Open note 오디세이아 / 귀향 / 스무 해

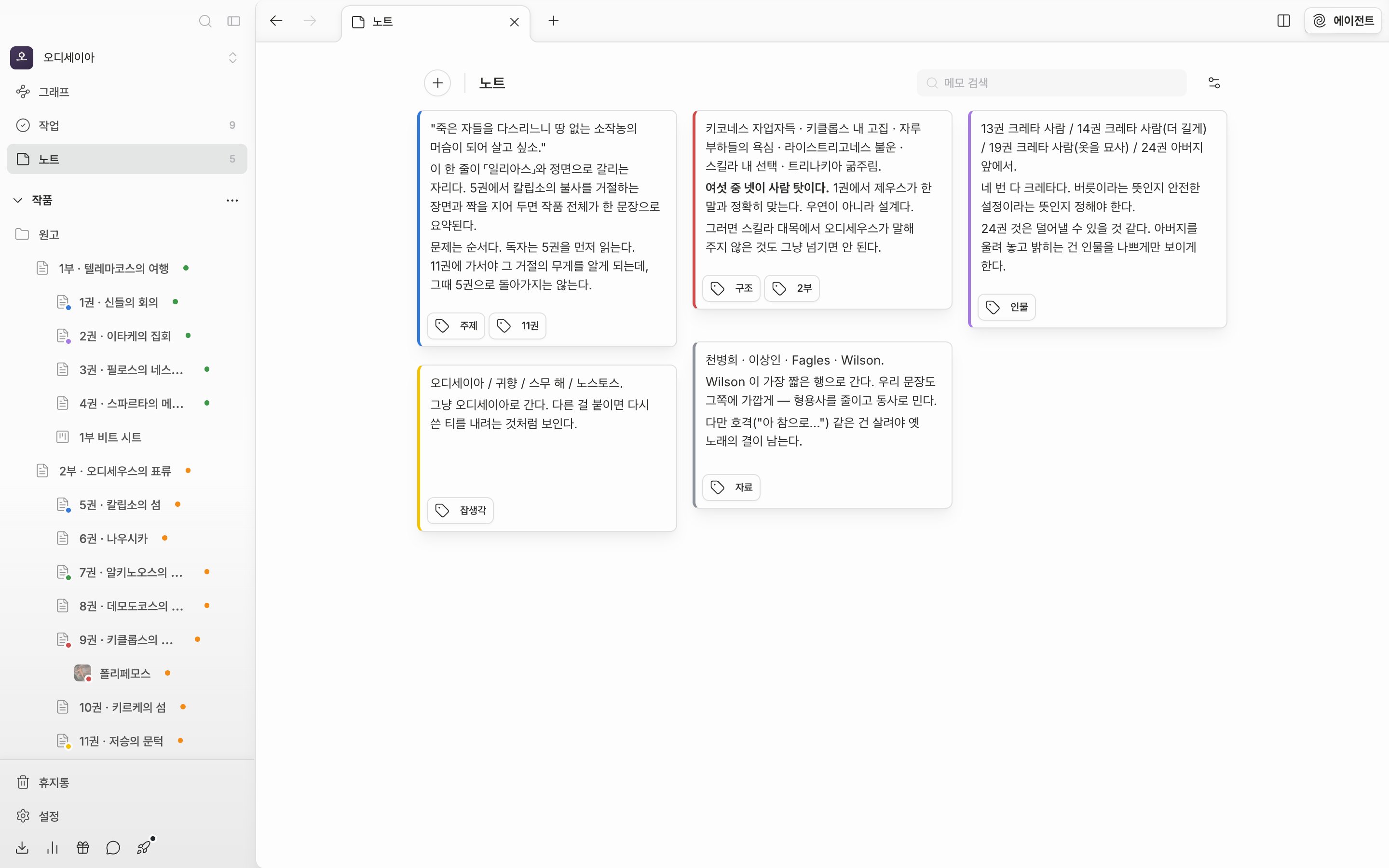point(547,448)
